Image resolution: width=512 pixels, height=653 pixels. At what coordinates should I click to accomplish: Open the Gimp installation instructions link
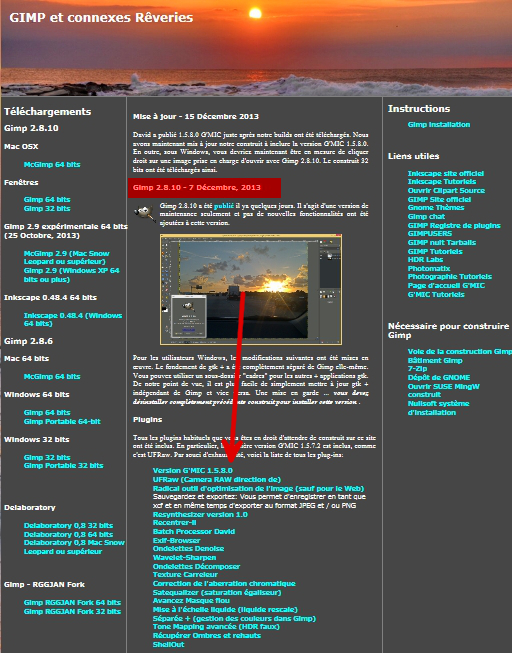tap(439, 125)
